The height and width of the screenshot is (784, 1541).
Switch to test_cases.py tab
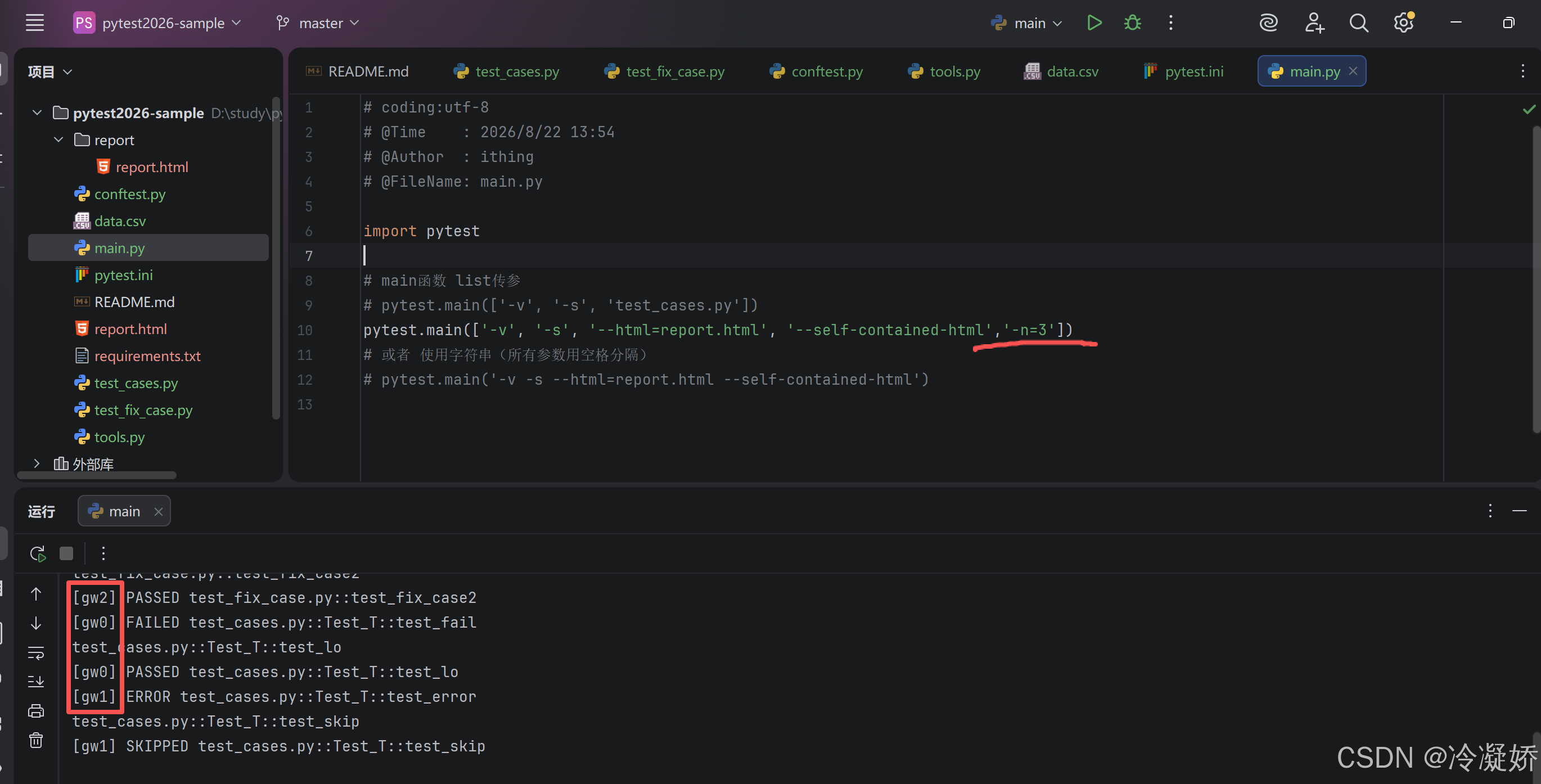coord(506,71)
